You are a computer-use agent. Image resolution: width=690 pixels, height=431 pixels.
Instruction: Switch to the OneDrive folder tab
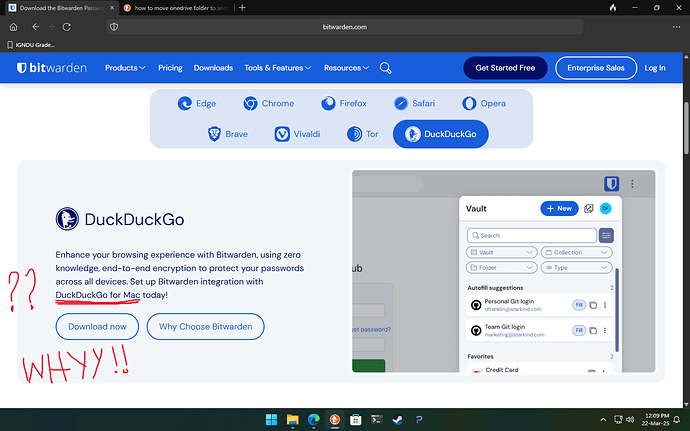tap(176, 7)
